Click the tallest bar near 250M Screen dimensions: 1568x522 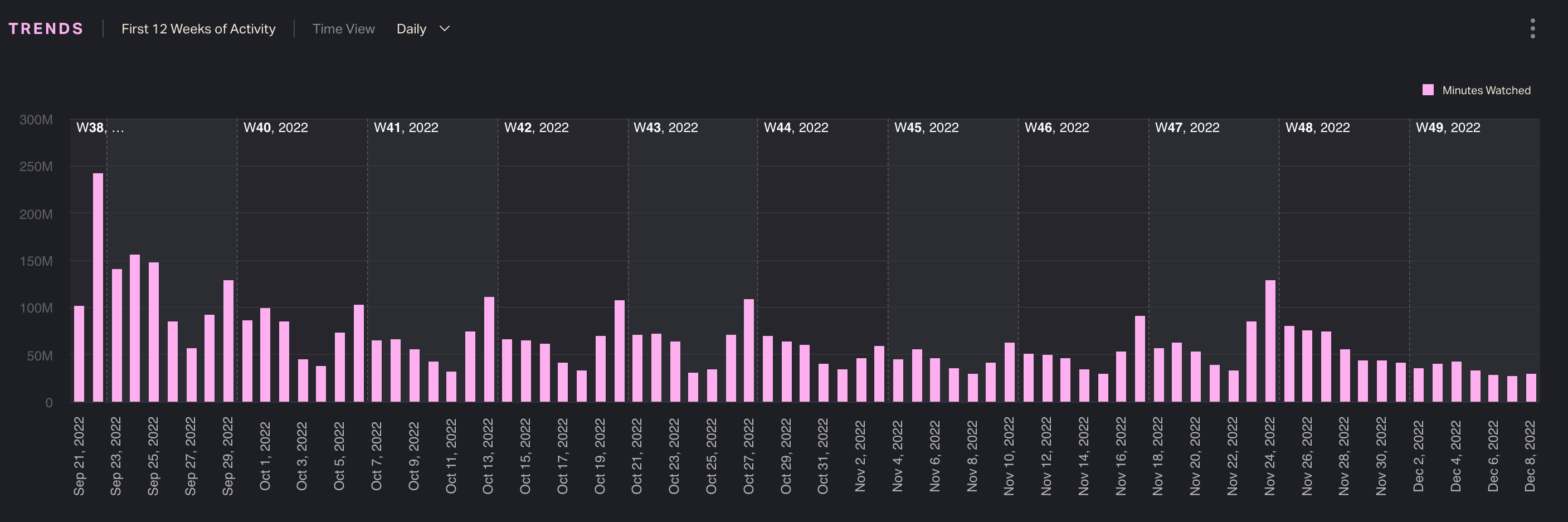(x=98, y=287)
